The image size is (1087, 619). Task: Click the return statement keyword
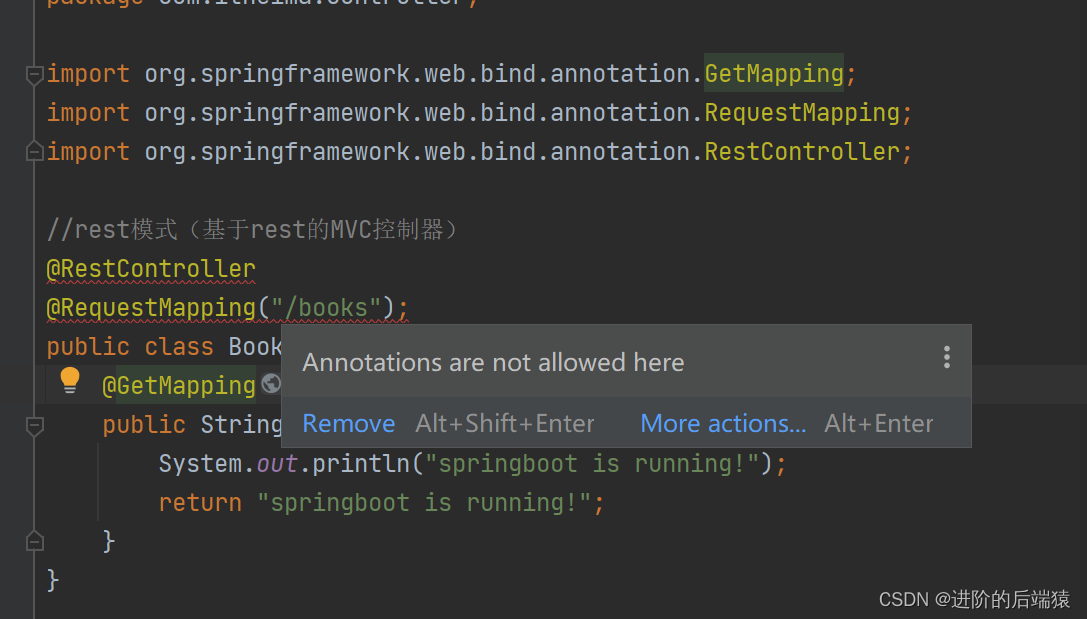click(200, 503)
